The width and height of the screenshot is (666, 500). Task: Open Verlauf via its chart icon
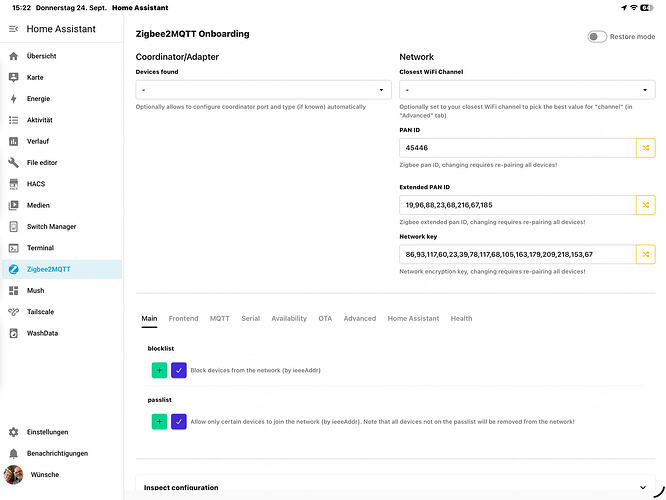(x=14, y=141)
